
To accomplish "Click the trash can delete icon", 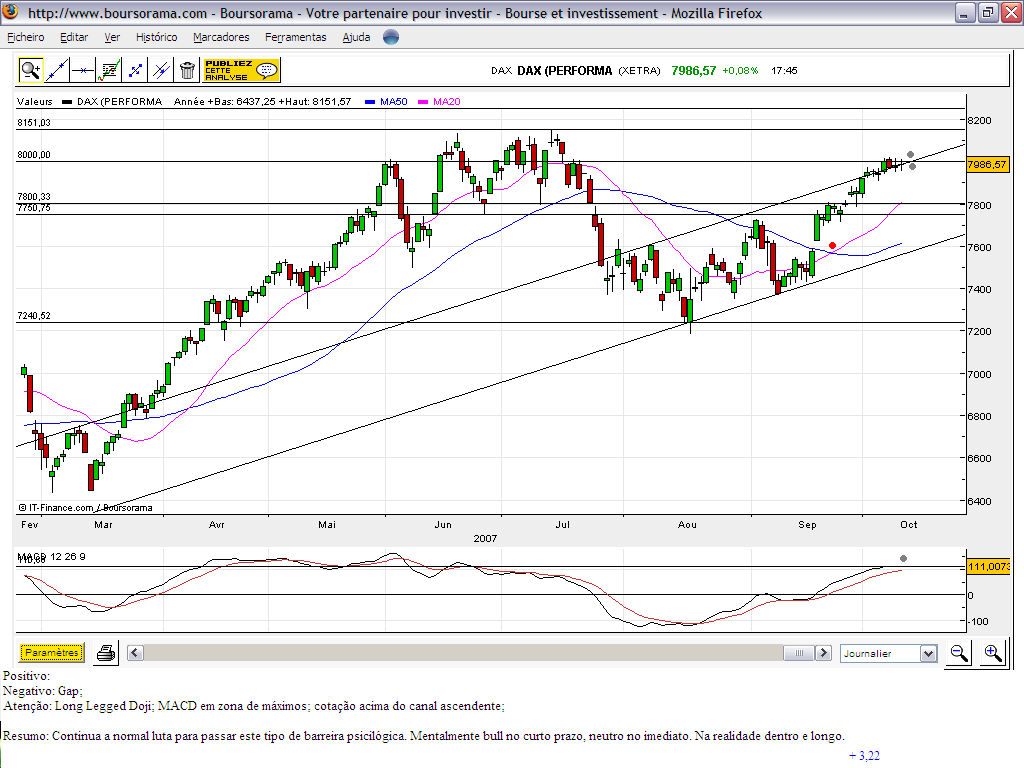I will (187, 70).
